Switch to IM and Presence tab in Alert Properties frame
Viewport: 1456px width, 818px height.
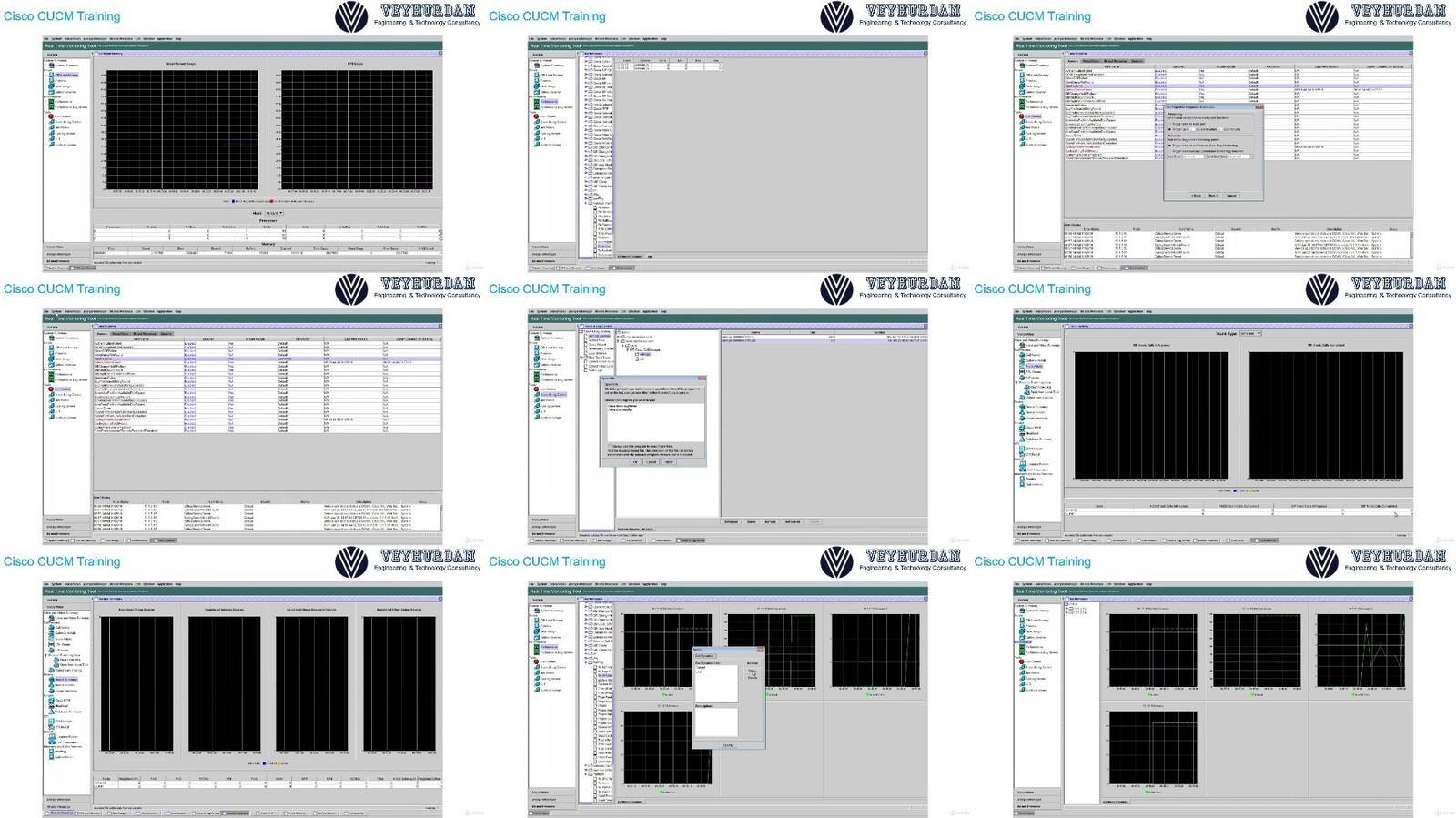tap(1115, 61)
